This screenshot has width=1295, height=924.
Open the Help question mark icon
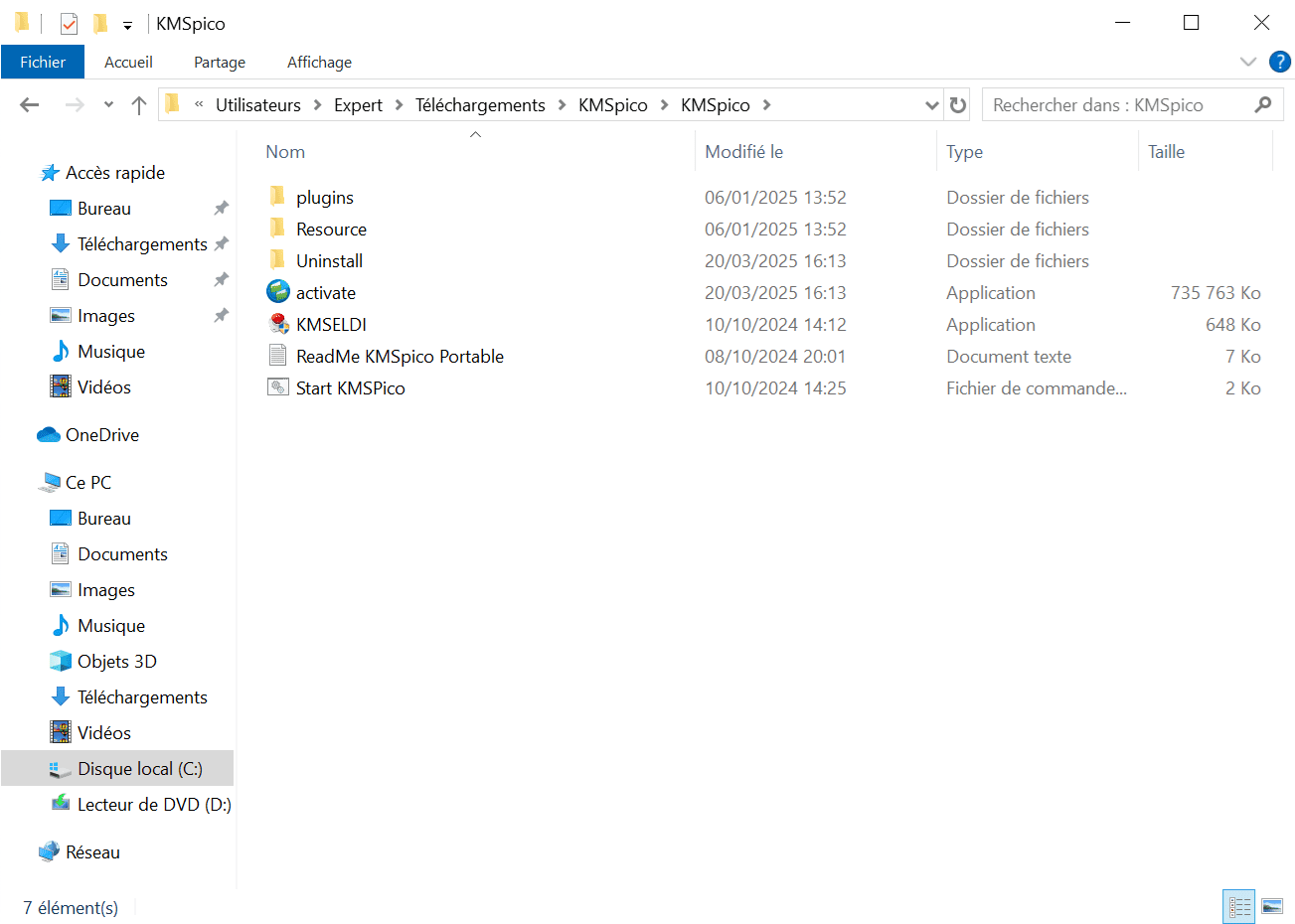(x=1280, y=62)
